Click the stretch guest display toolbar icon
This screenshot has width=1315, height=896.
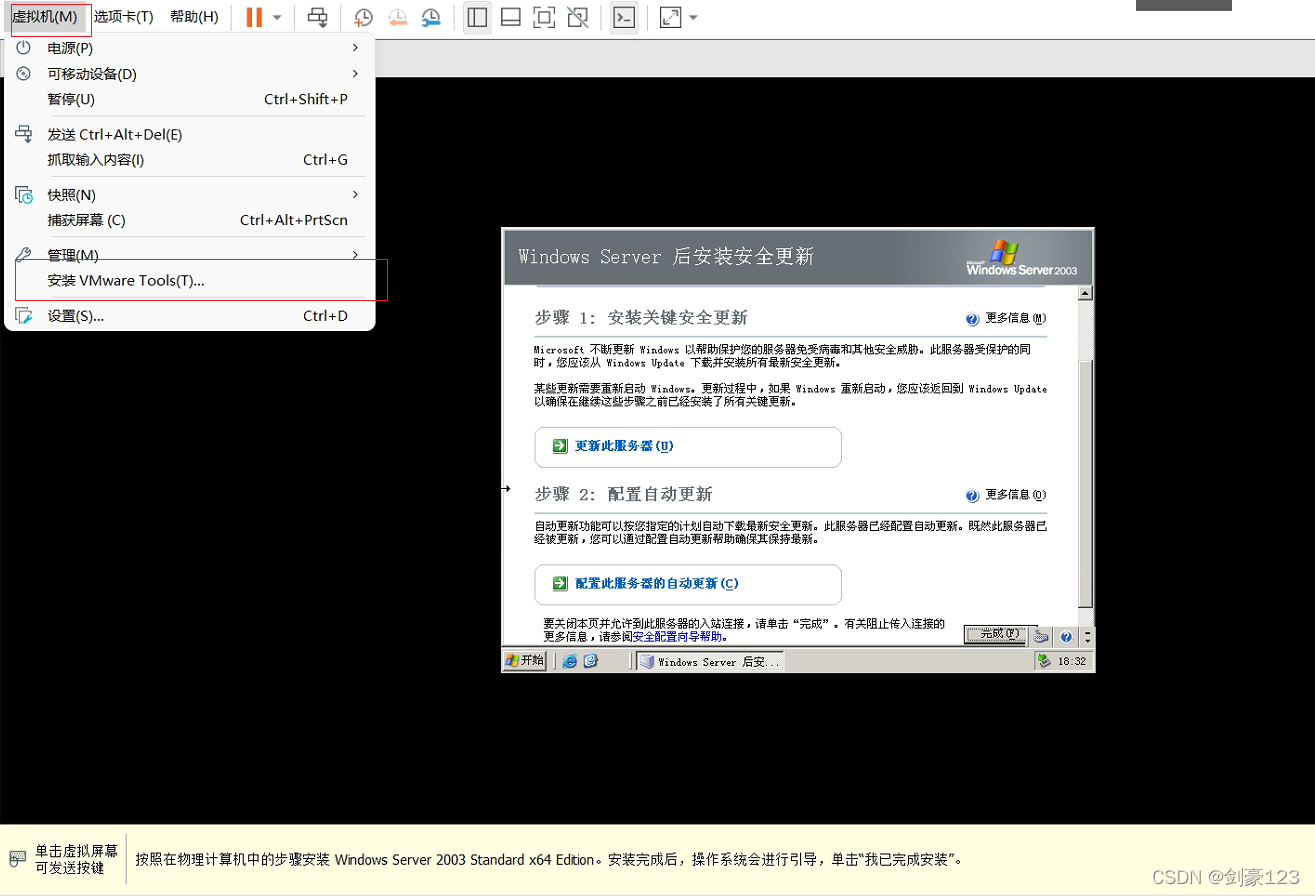click(671, 17)
